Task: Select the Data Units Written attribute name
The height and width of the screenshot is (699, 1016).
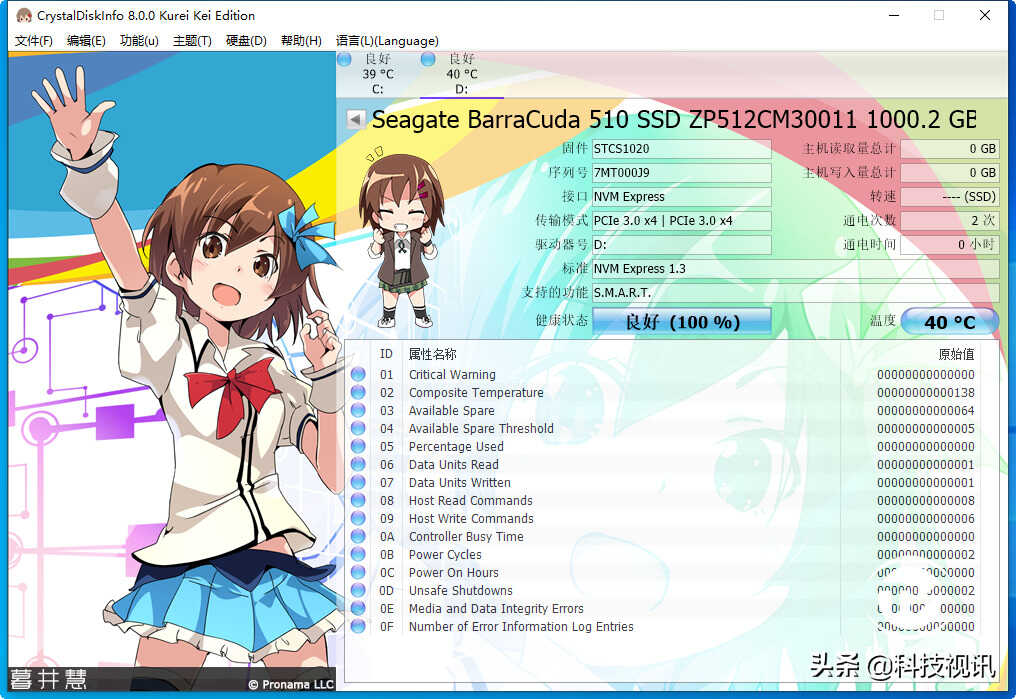Action: click(459, 483)
